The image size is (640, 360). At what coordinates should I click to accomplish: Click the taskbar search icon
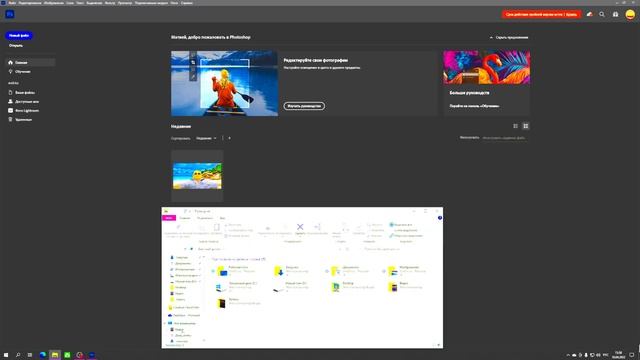[18, 355]
